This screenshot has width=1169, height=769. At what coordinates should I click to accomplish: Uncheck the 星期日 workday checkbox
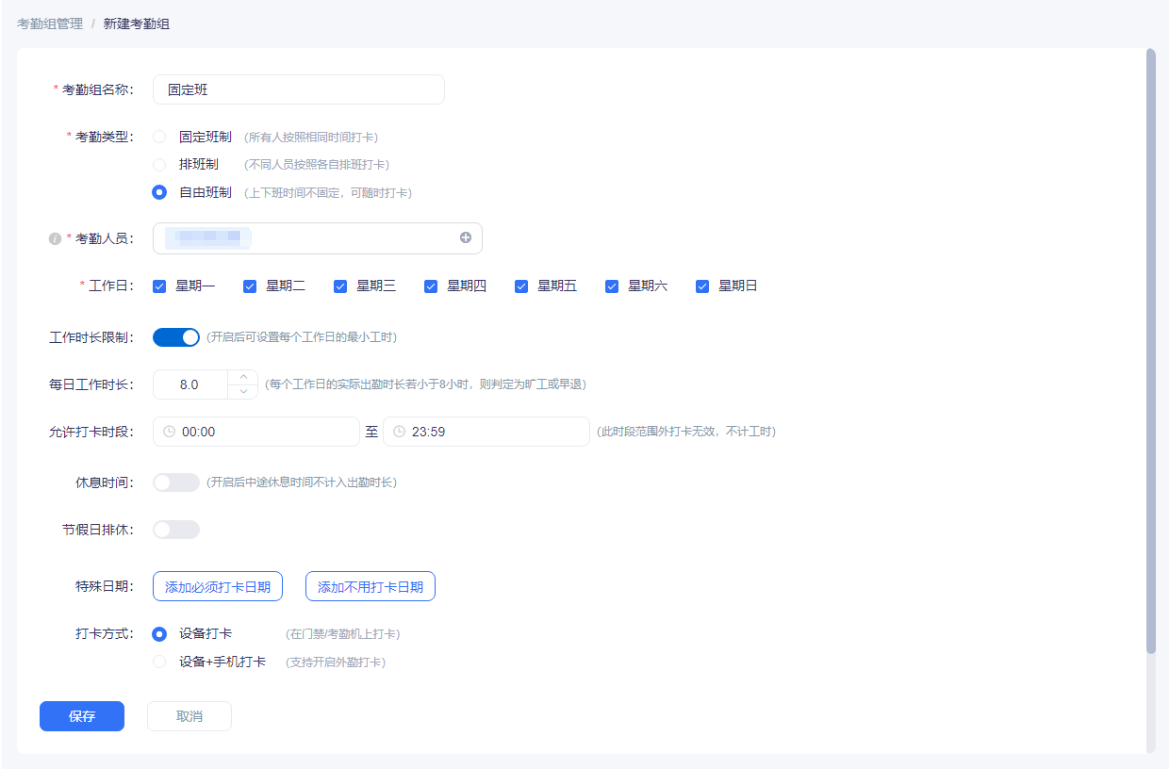point(702,287)
